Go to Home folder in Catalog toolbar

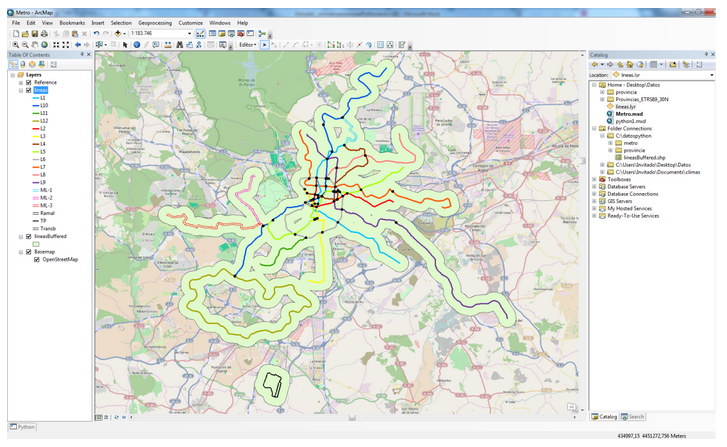(630, 64)
